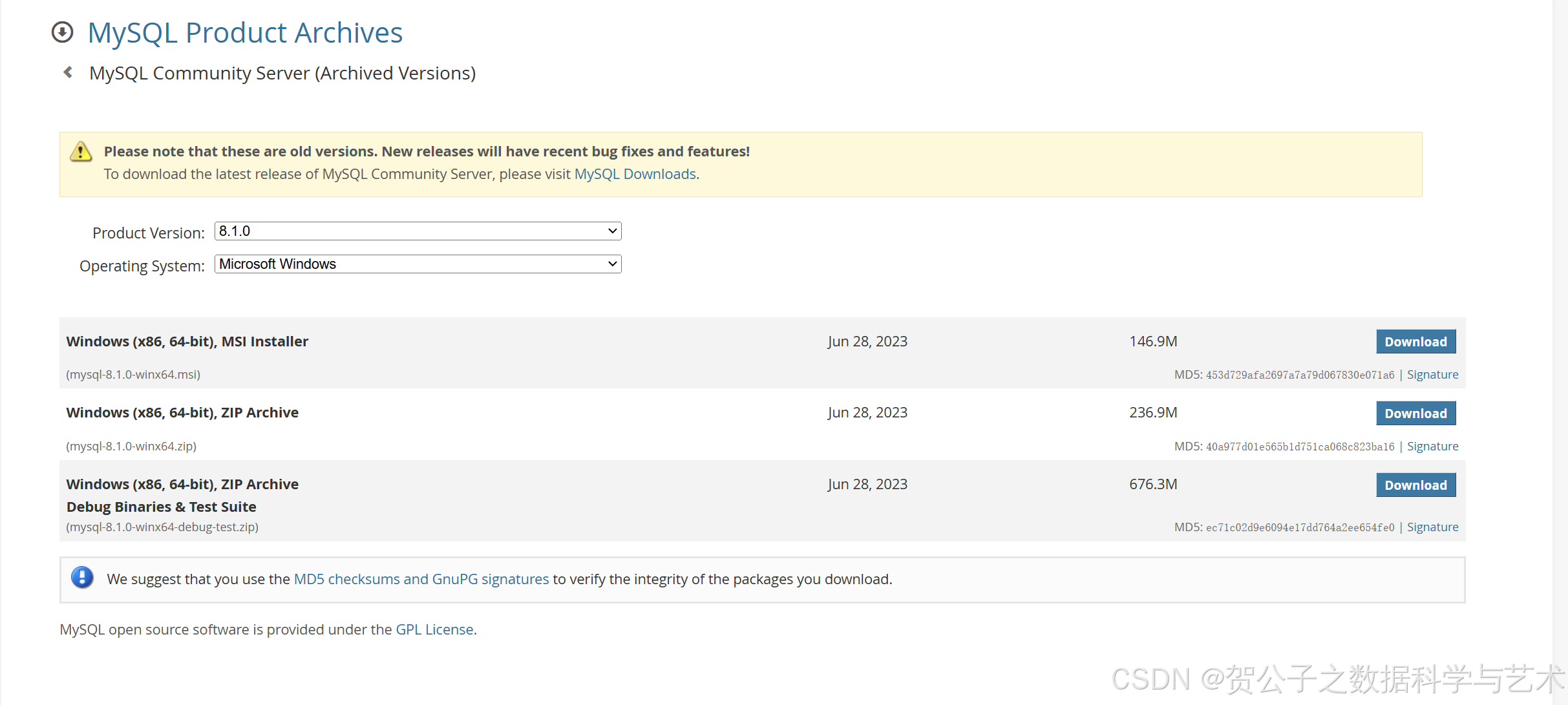
Task: Click the Operating System label
Action: tap(142, 266)
